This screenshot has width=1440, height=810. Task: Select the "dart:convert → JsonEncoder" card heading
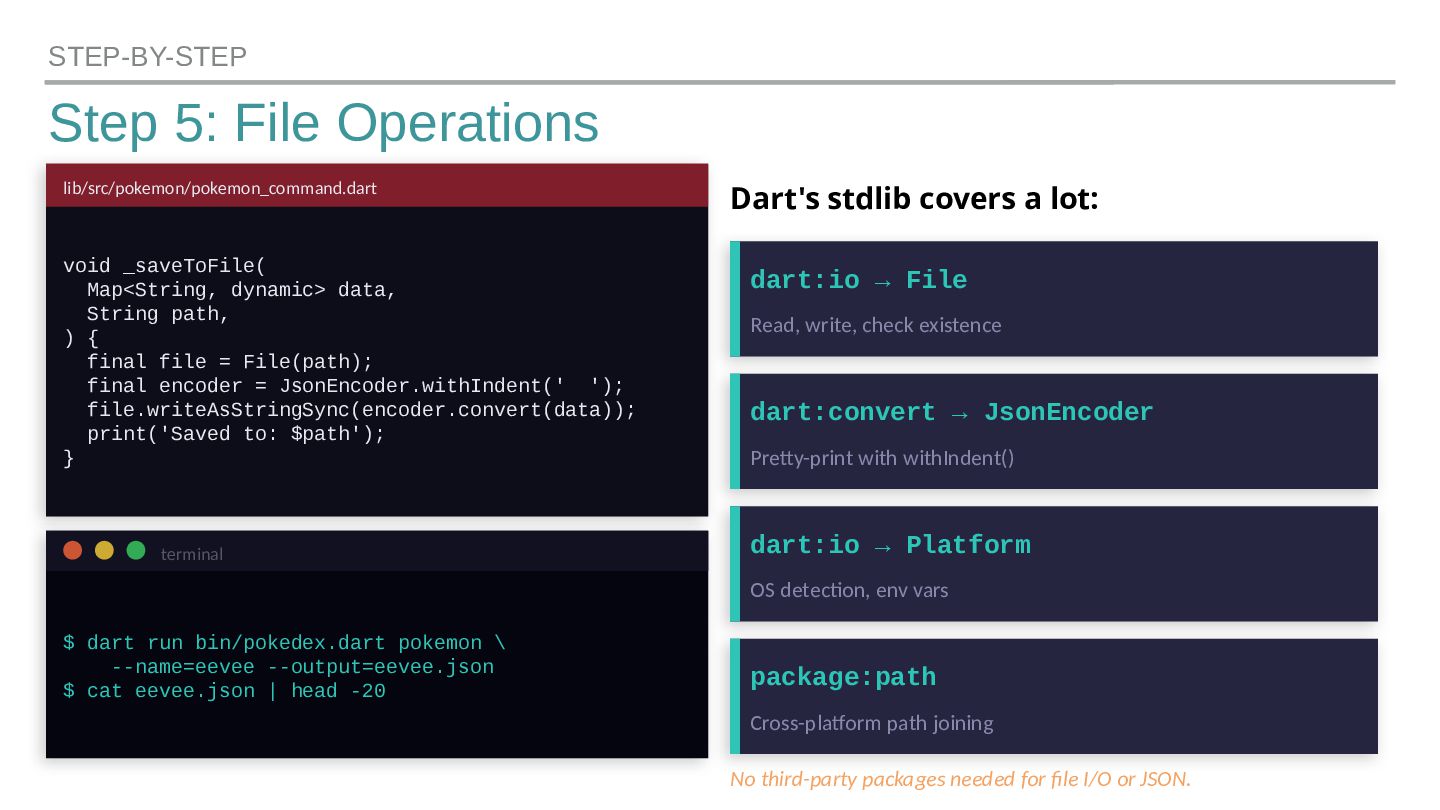(x=951, y=413)
